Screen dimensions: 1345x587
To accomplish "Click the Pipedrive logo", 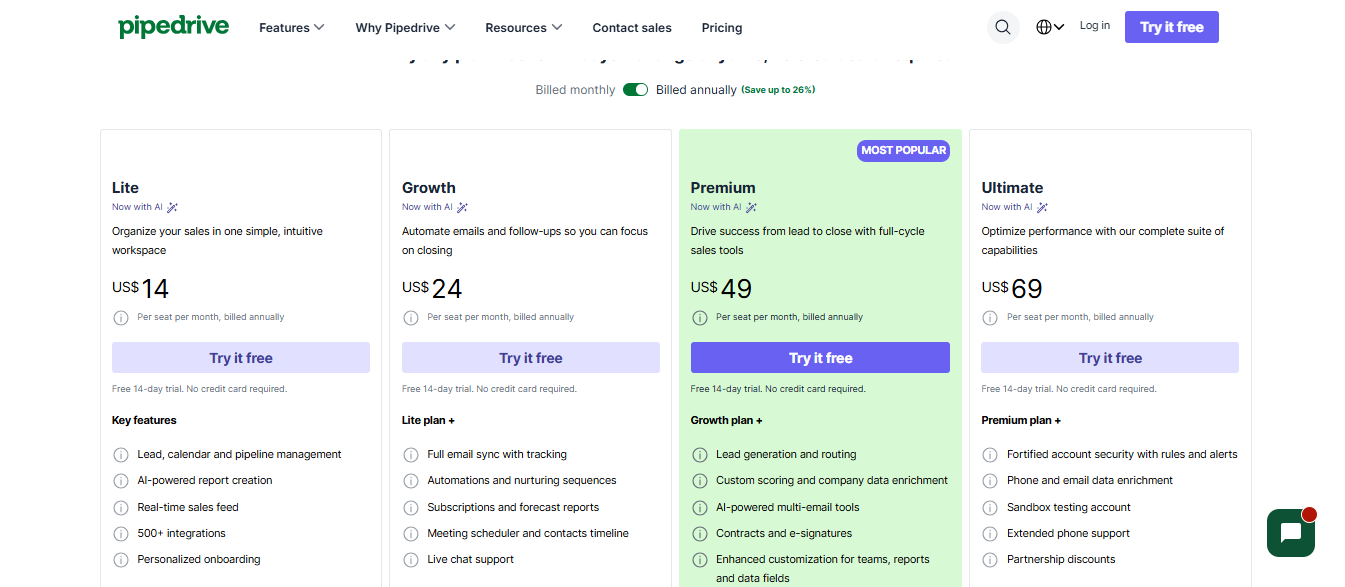I will click(x=172, y=26).
